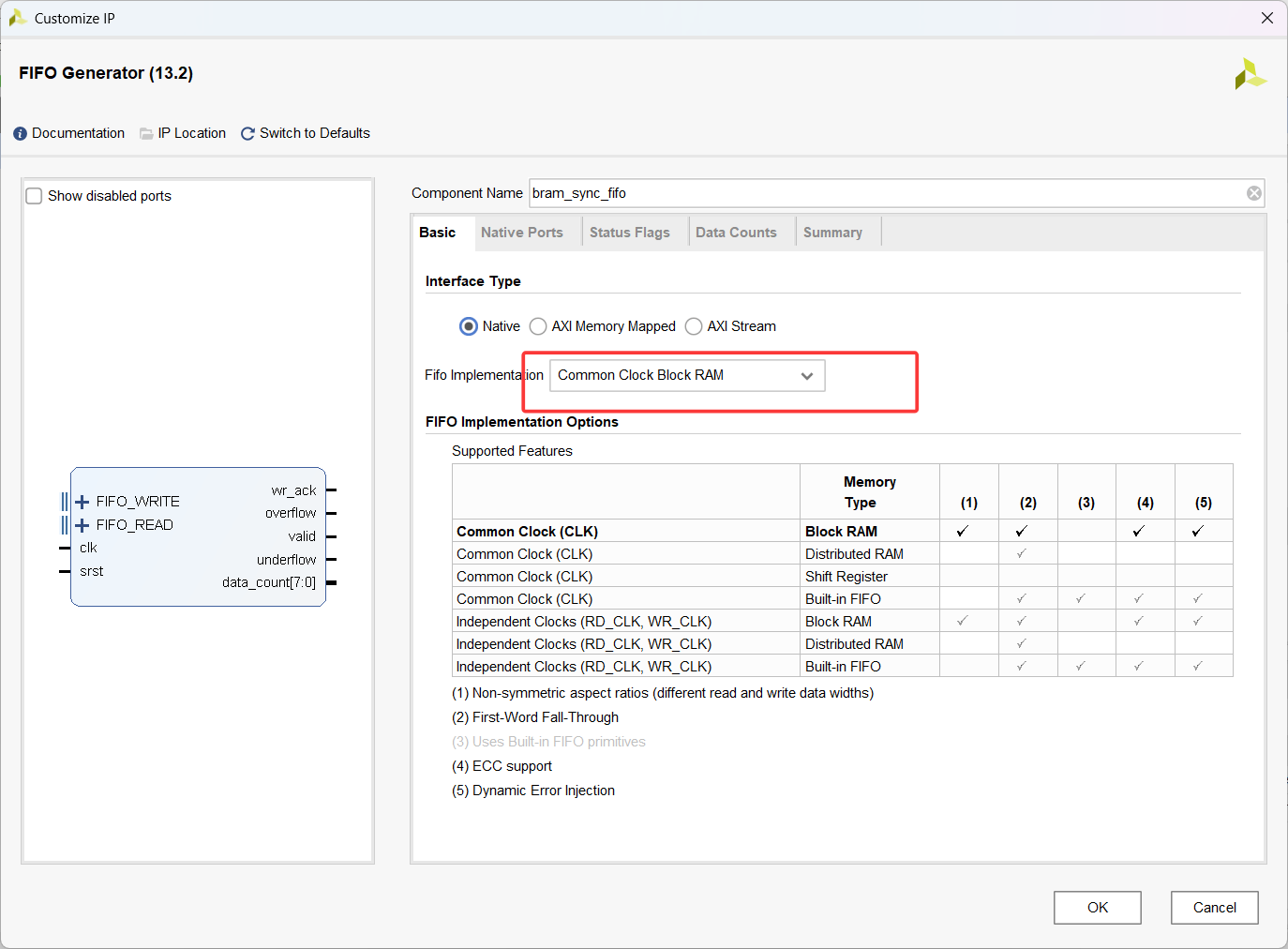
Task: Click the srst port label
Action: point(91,571)
